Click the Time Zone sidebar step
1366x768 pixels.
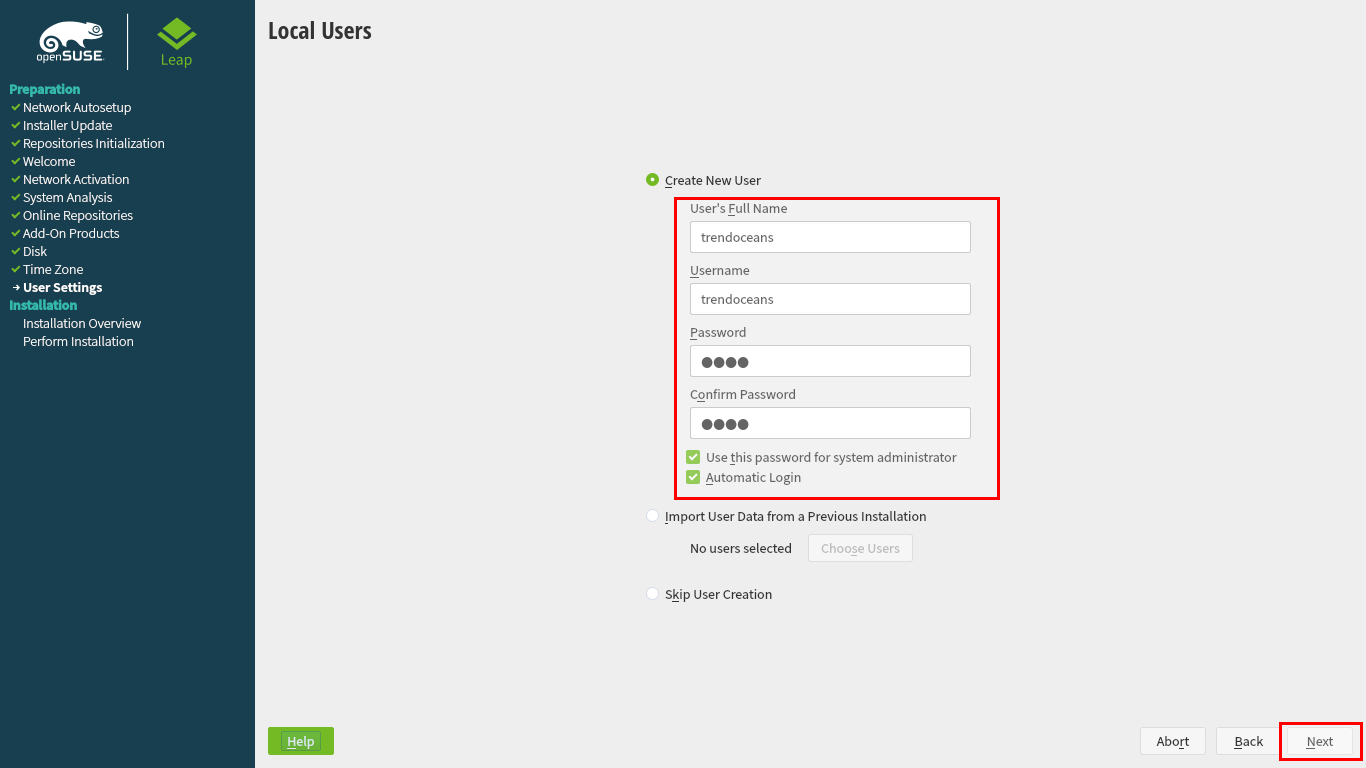pos(53,269)
